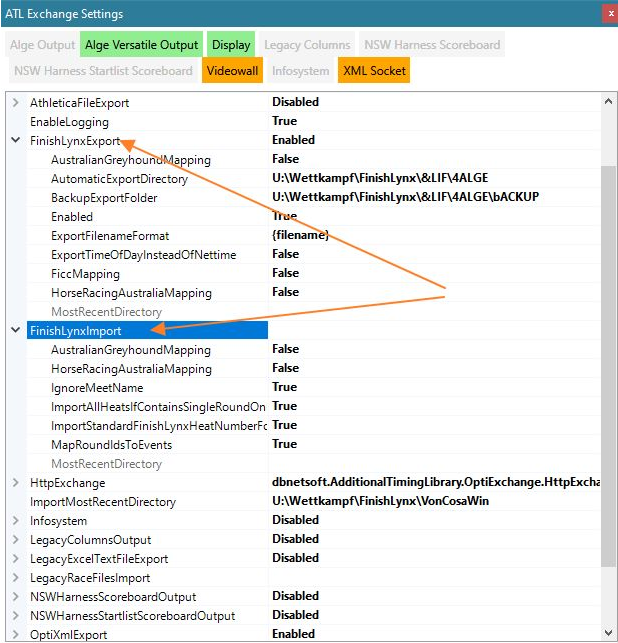The width and height of the screenshot is (618, 643).
Task: Expand the LegacyRaceFilesImport node
Action: pyautogui.click(x=15, y=578)
